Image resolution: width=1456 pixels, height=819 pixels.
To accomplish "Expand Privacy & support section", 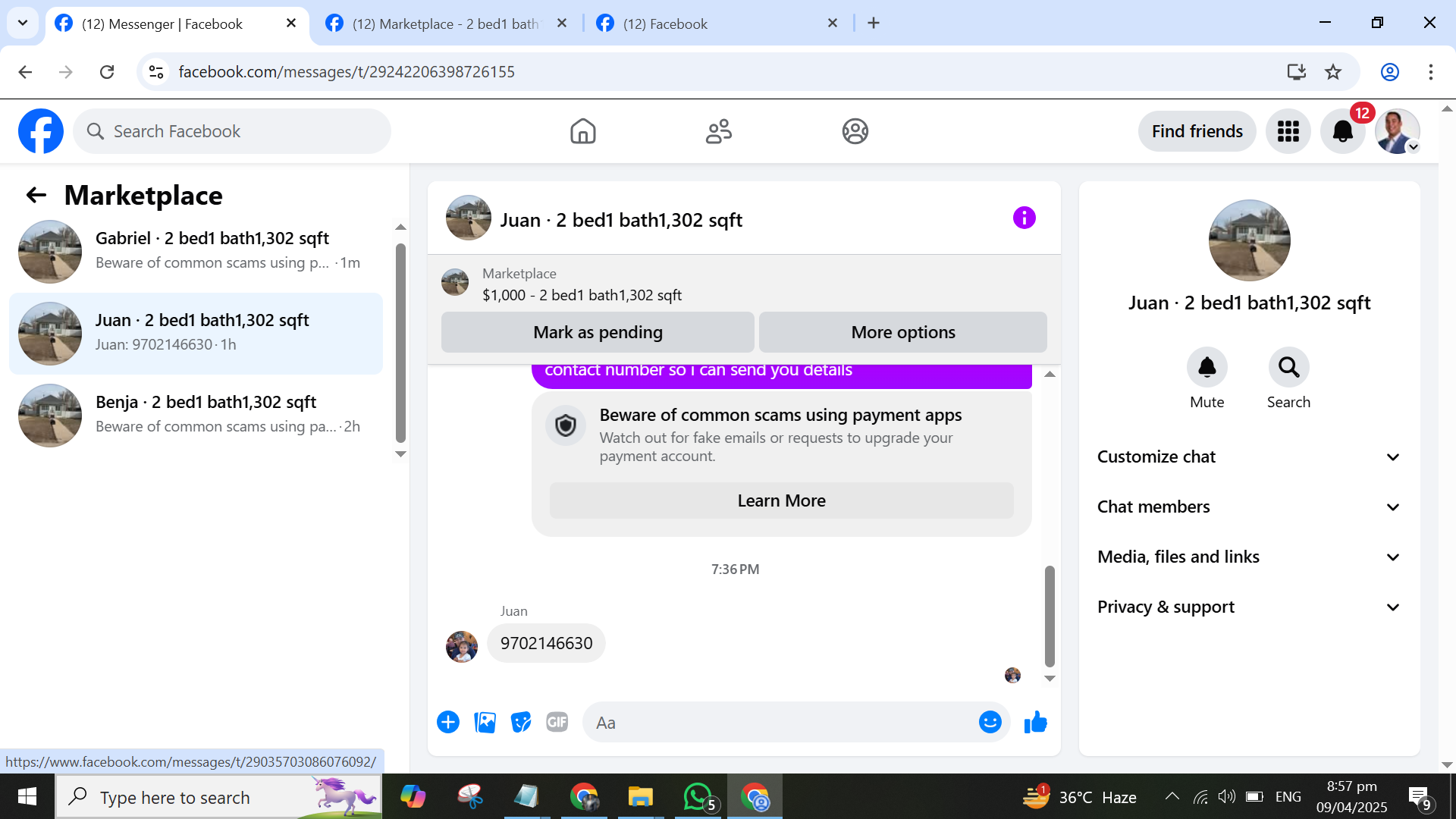I will [x=1248, y=607].
